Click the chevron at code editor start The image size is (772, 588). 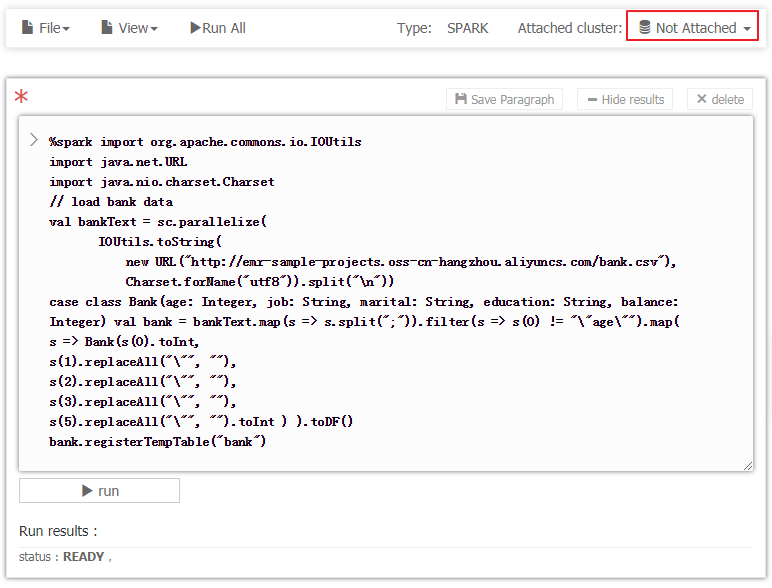pyautogui.click(x=33, y=140)
